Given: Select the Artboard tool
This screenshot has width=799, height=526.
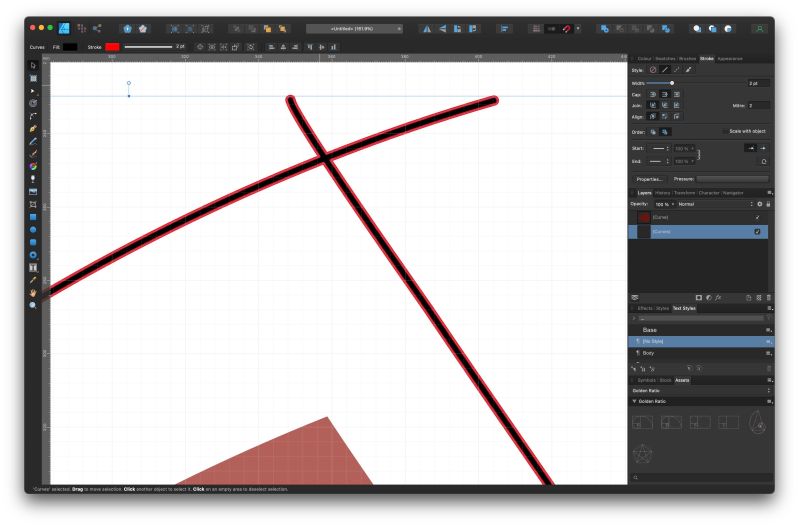Looking at the screenshot, I should point(33,78).
